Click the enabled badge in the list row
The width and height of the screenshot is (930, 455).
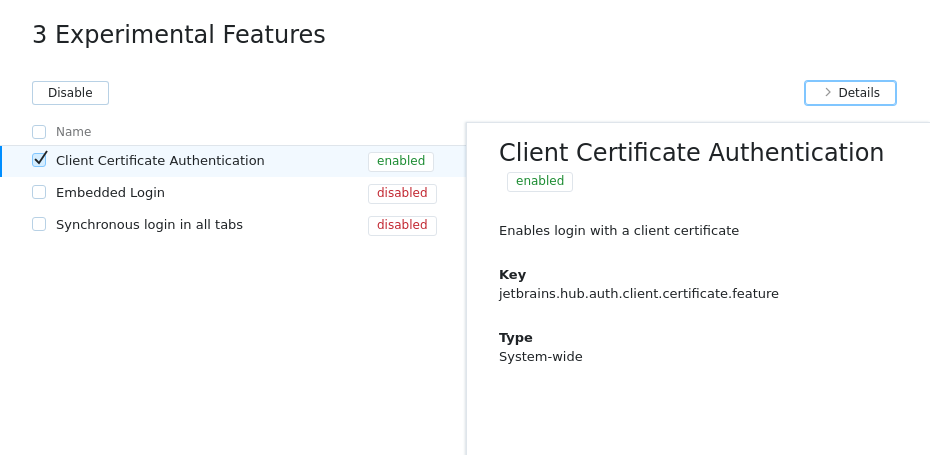coord(400,161)
